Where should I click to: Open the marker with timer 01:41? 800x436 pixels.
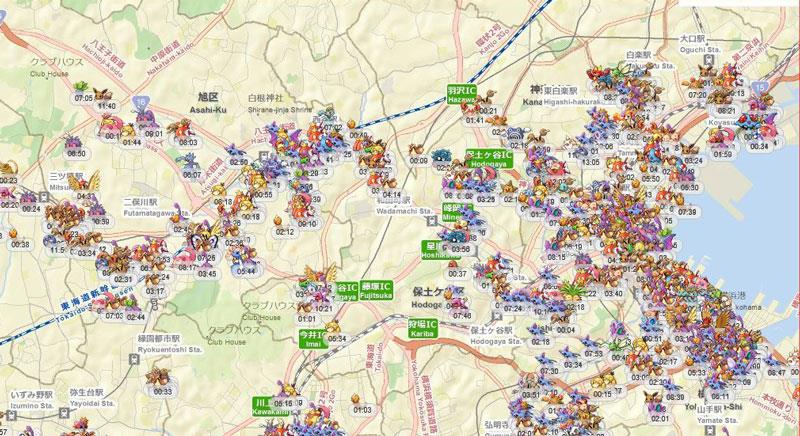(474, 115)
